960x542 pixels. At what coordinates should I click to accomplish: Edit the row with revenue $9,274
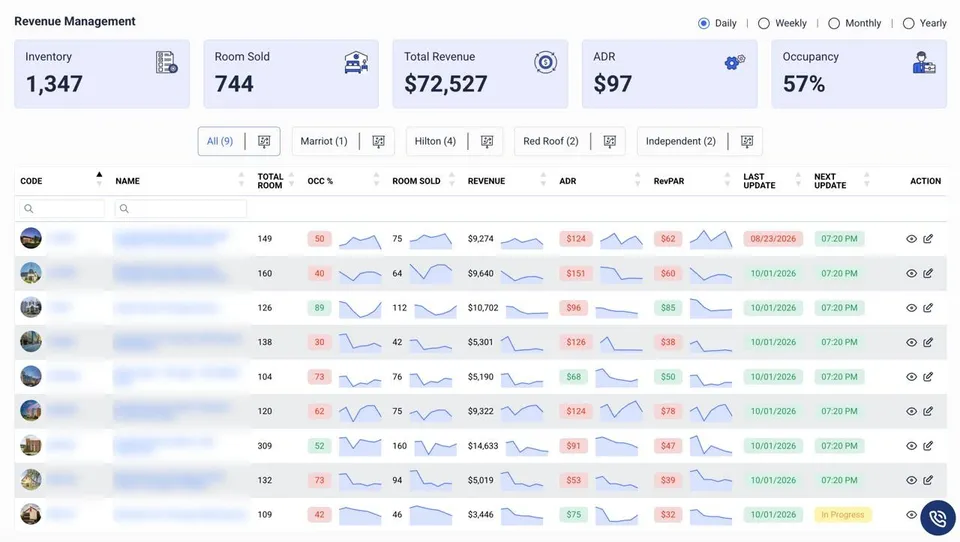928,239
